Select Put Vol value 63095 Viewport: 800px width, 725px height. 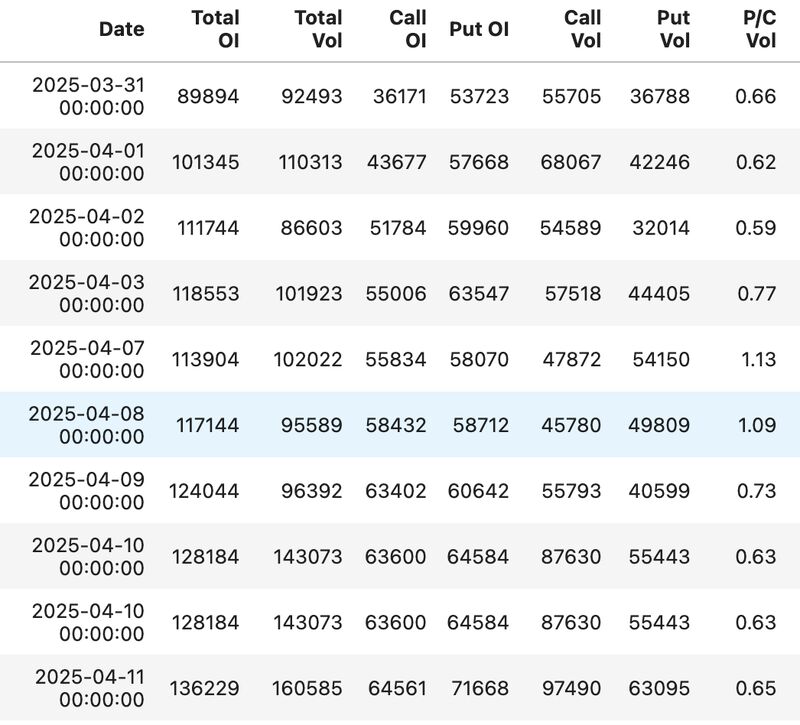(659, 689)
